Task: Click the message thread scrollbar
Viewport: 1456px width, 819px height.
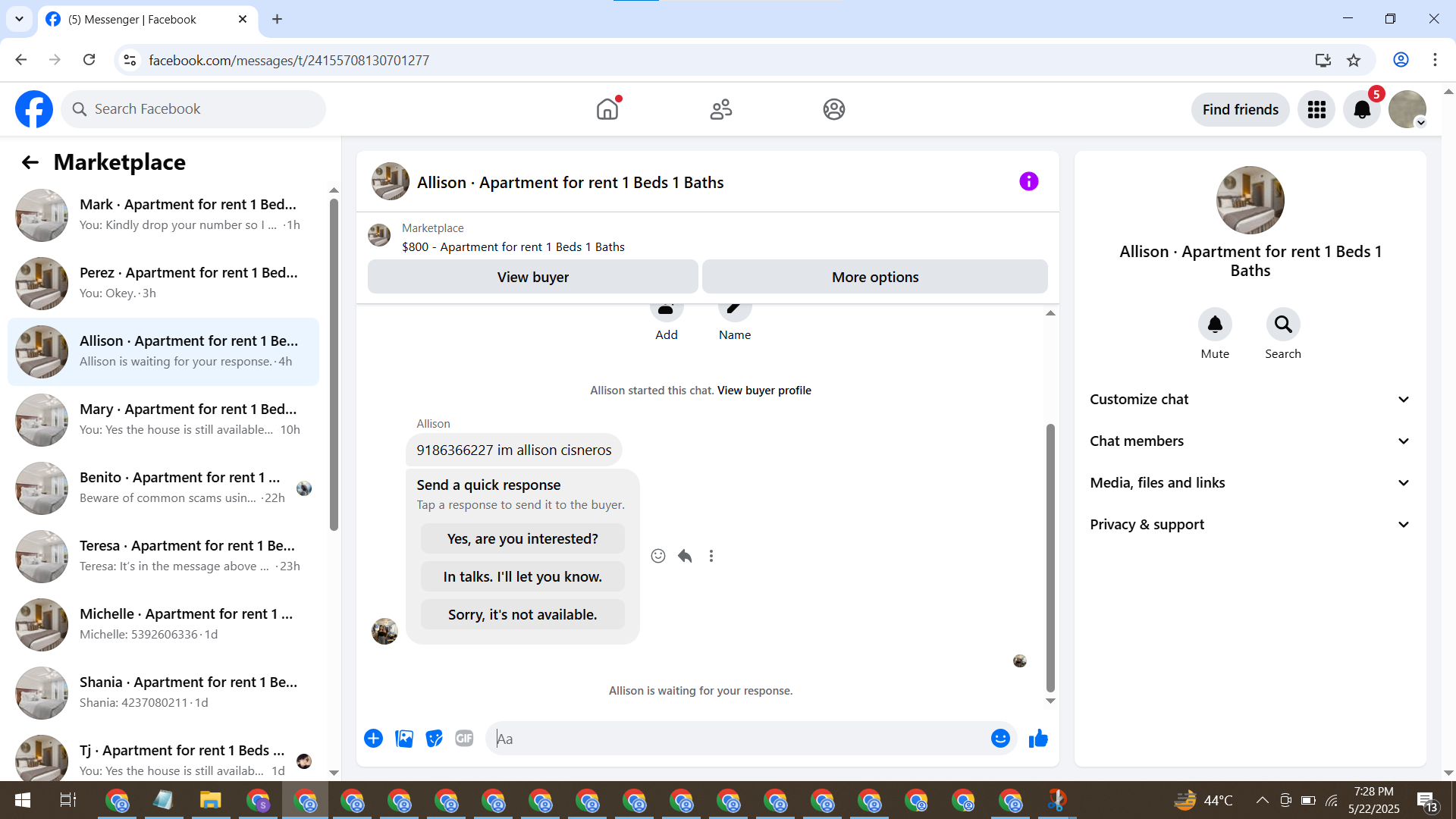Action: pos(1050,557)
